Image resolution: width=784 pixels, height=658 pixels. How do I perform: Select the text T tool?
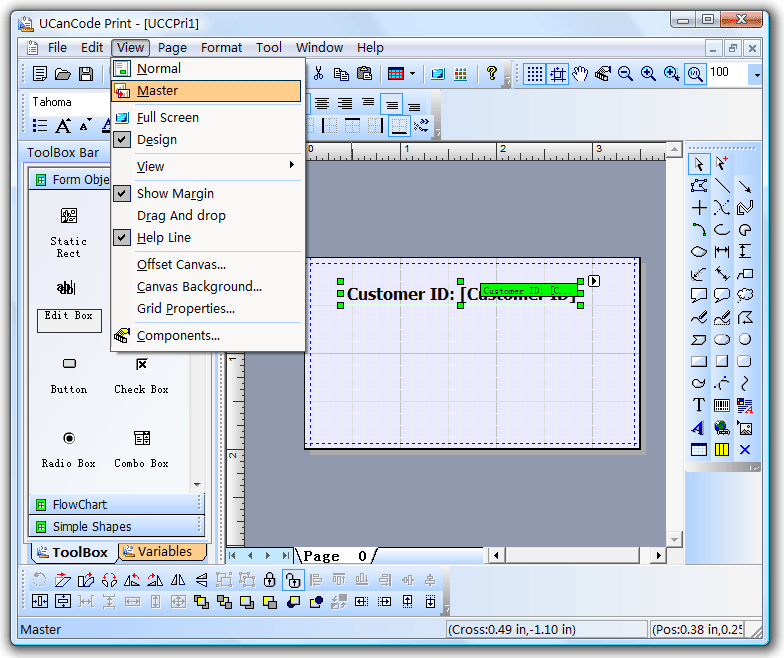[698, 405]
